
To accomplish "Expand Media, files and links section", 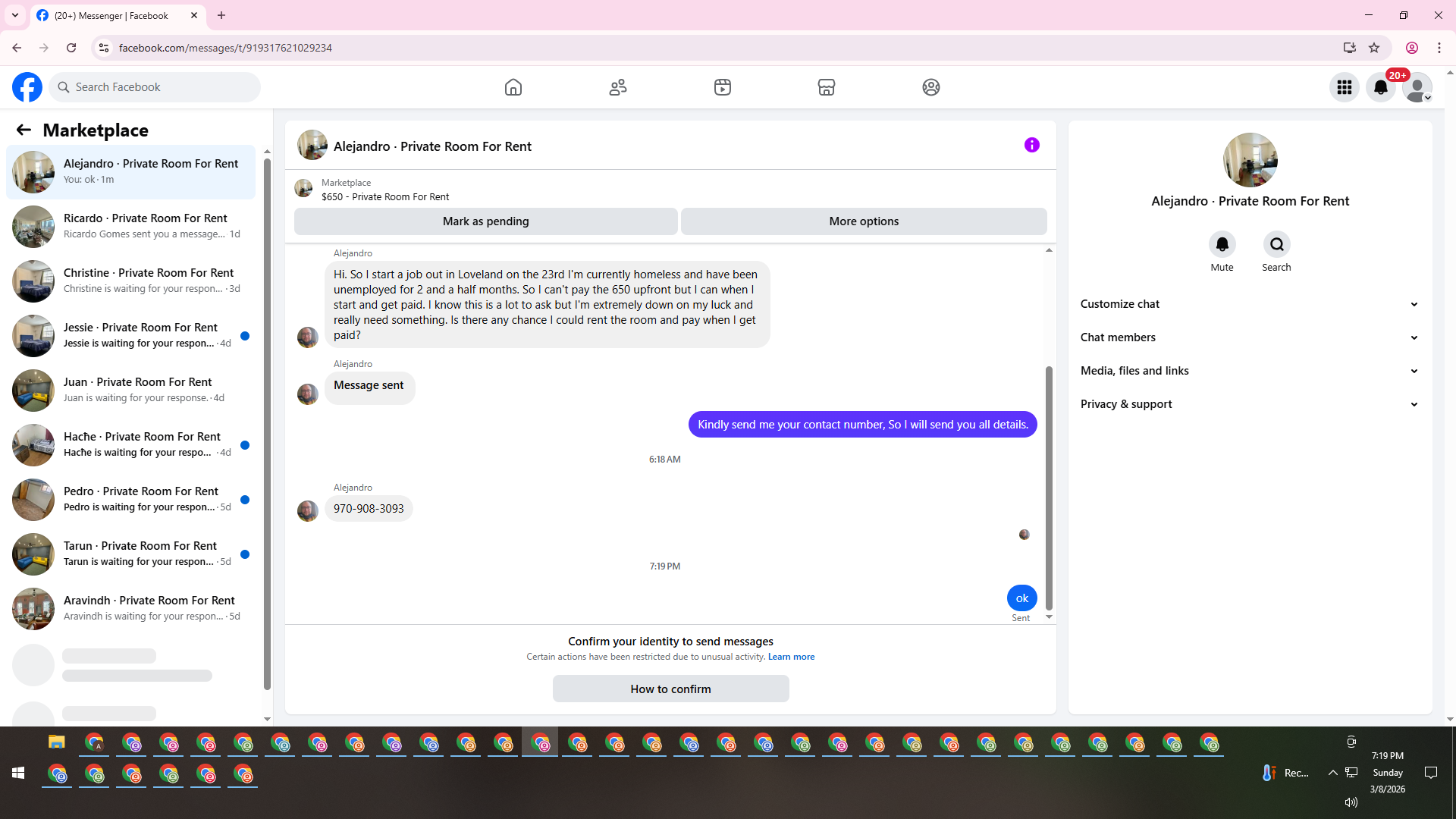I will click(1249, 371).
